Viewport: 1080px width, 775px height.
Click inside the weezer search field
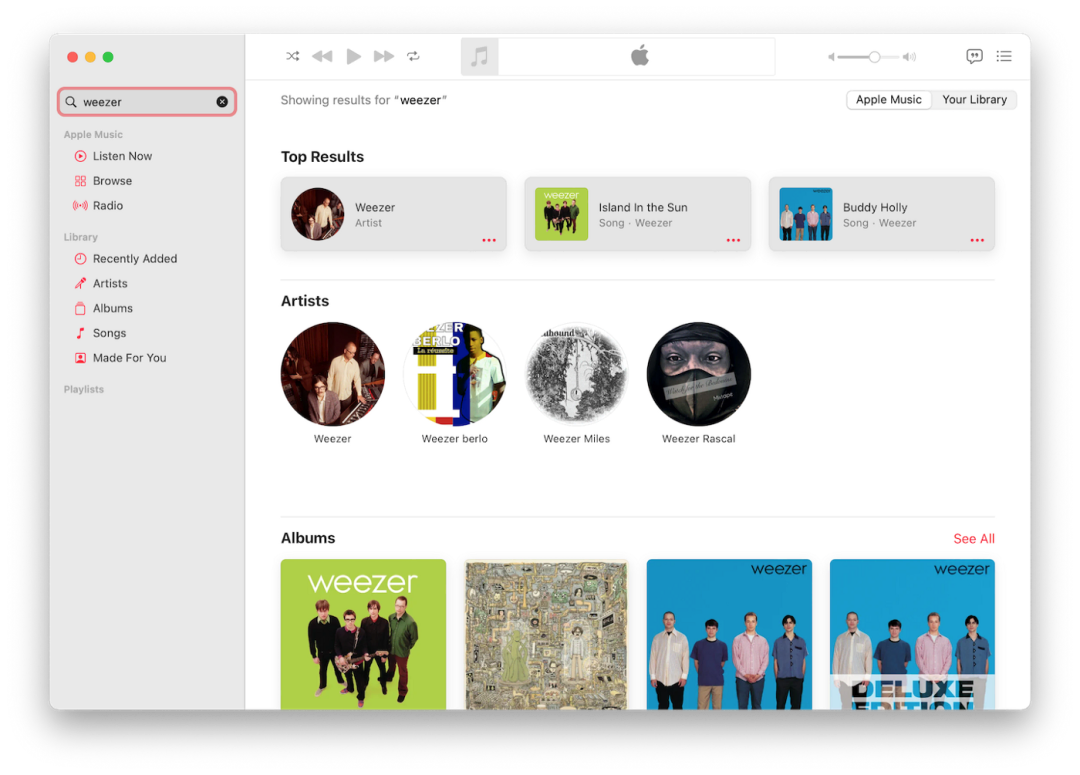147,102
